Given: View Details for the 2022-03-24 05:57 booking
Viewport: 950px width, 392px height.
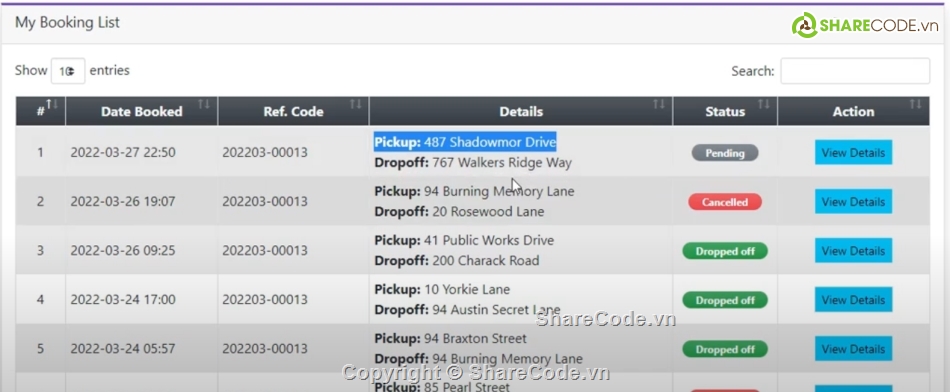Looking at the screenshot, I should [853, 349].
